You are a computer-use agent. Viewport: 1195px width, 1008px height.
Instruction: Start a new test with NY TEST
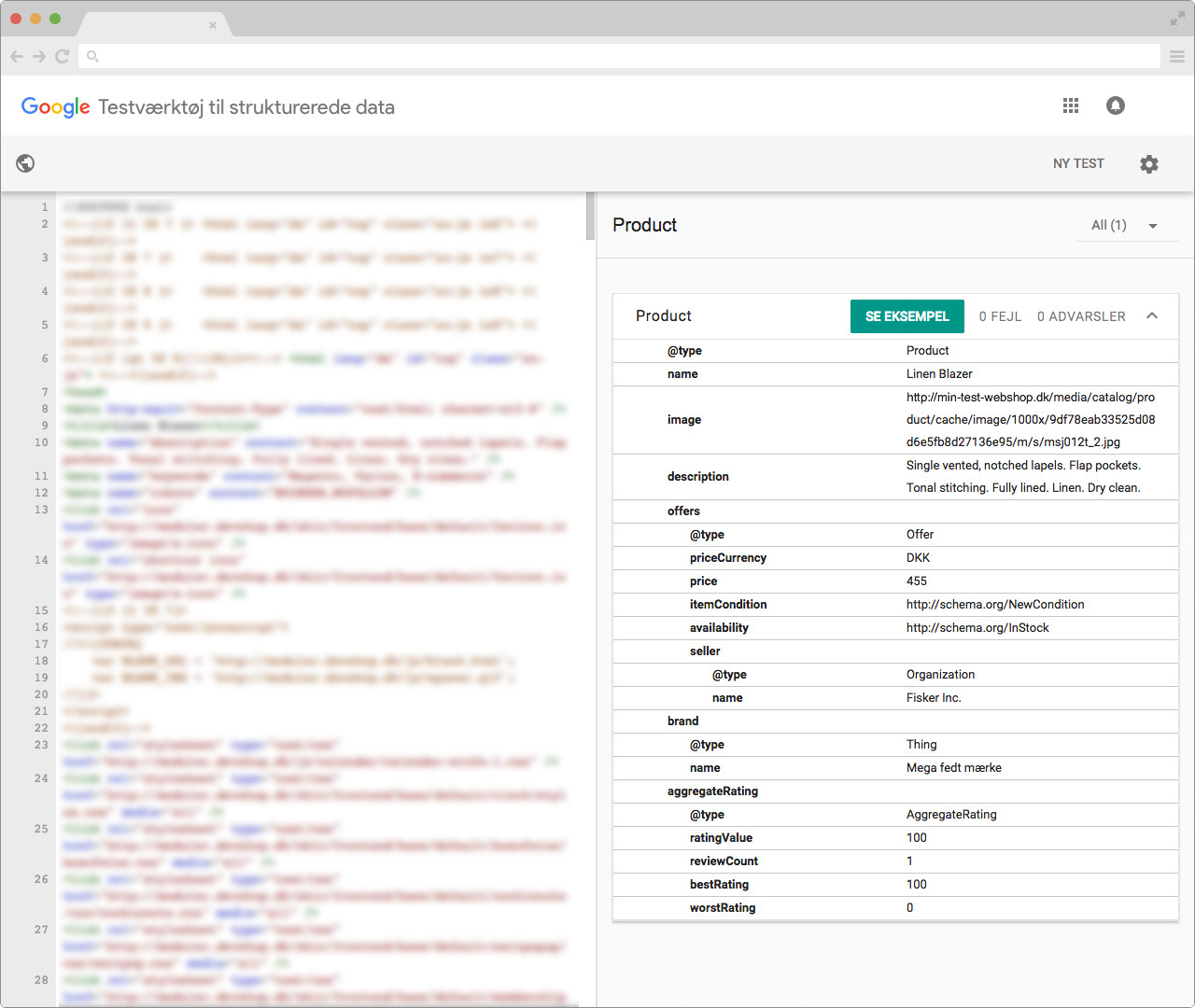1078,163
